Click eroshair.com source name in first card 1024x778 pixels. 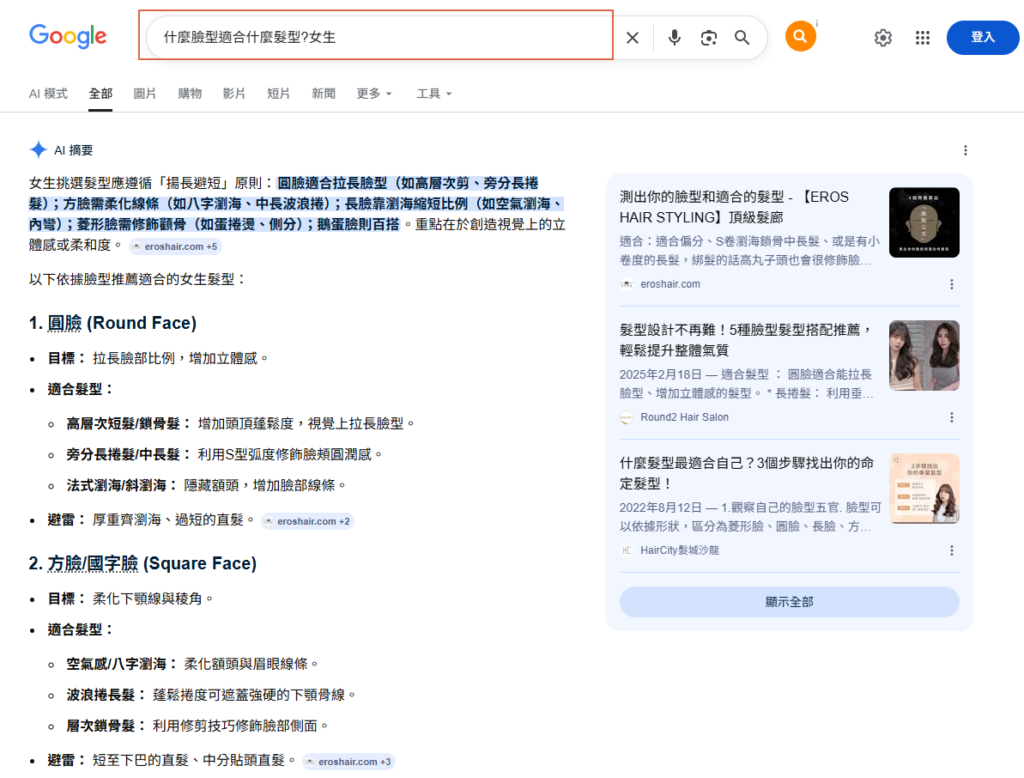(670, 284)
